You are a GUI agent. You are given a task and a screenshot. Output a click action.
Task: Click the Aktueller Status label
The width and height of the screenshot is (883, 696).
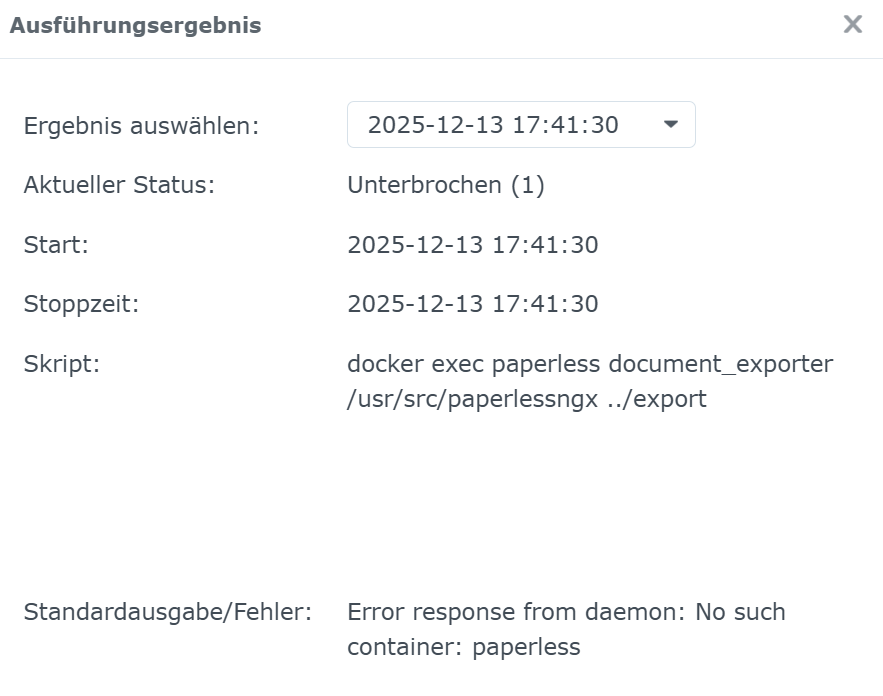click(119, 185)
